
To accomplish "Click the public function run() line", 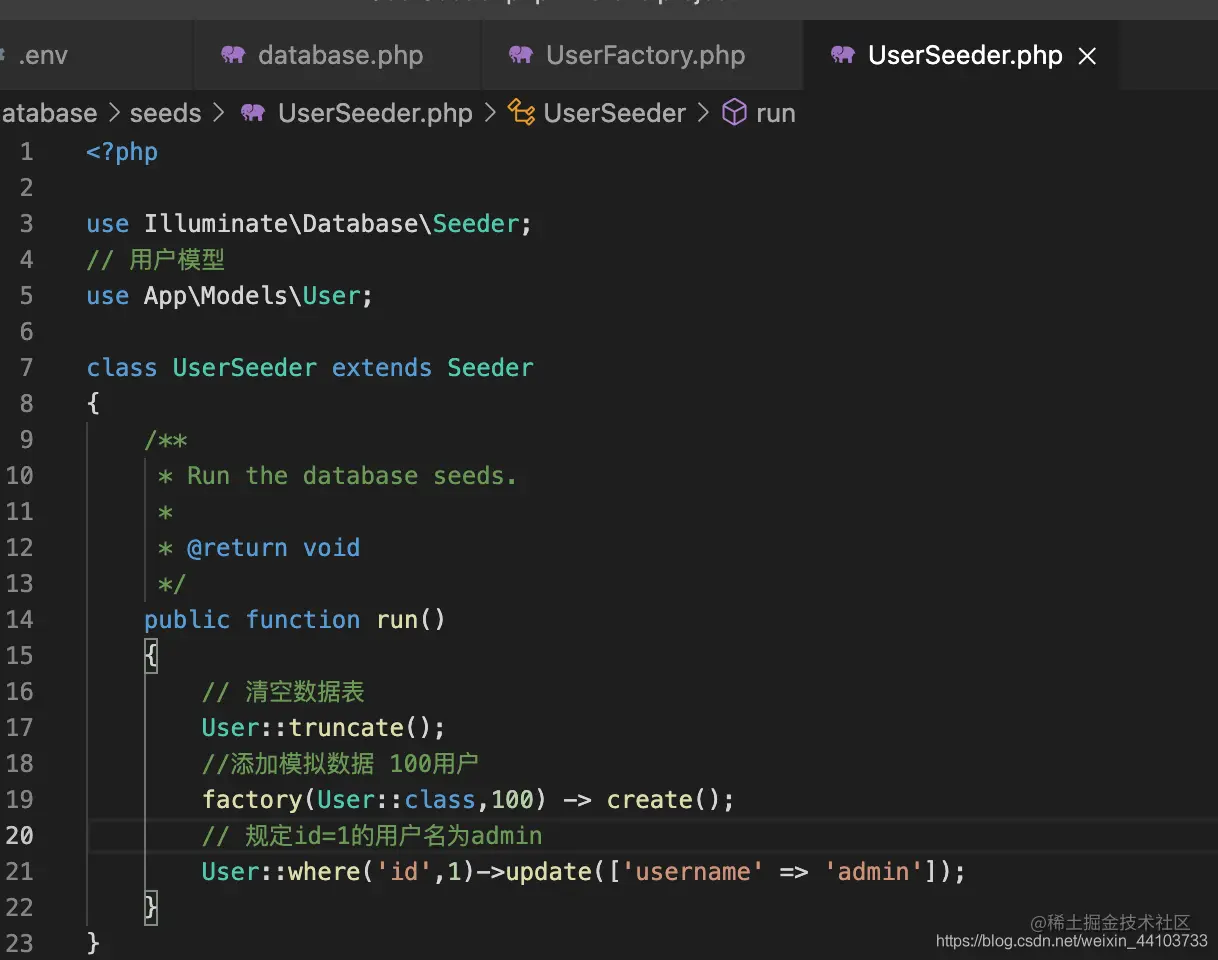I will [295, 620].
